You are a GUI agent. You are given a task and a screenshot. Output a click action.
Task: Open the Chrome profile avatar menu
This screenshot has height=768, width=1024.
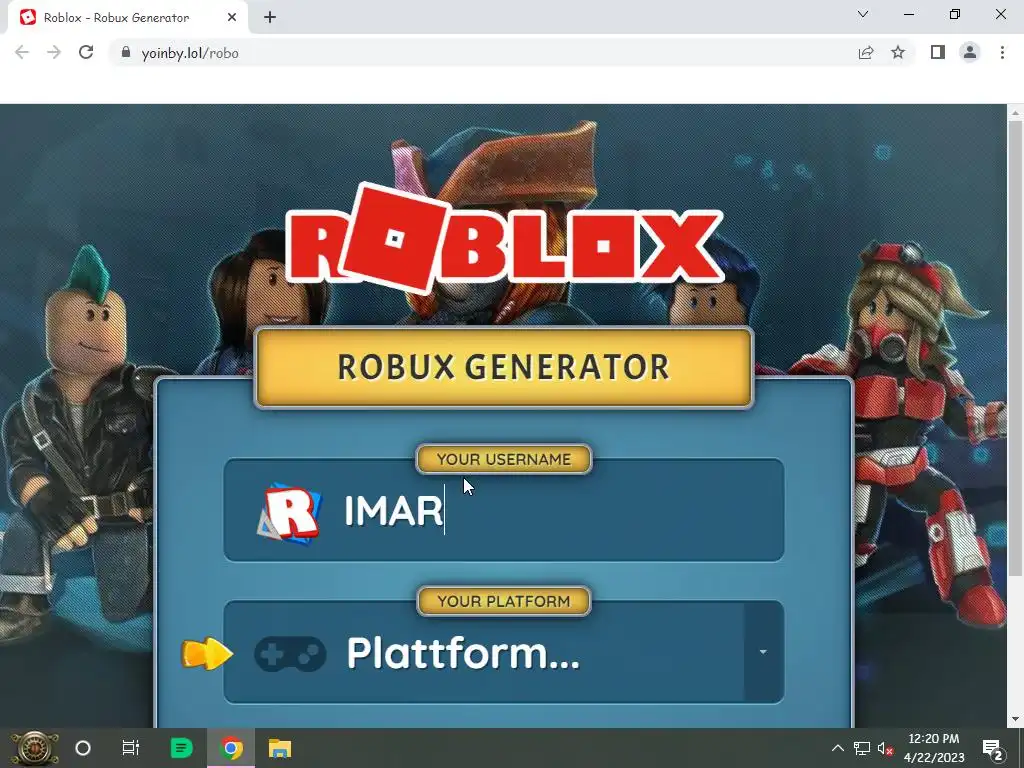pyautogui.click(x=970, y=52)
